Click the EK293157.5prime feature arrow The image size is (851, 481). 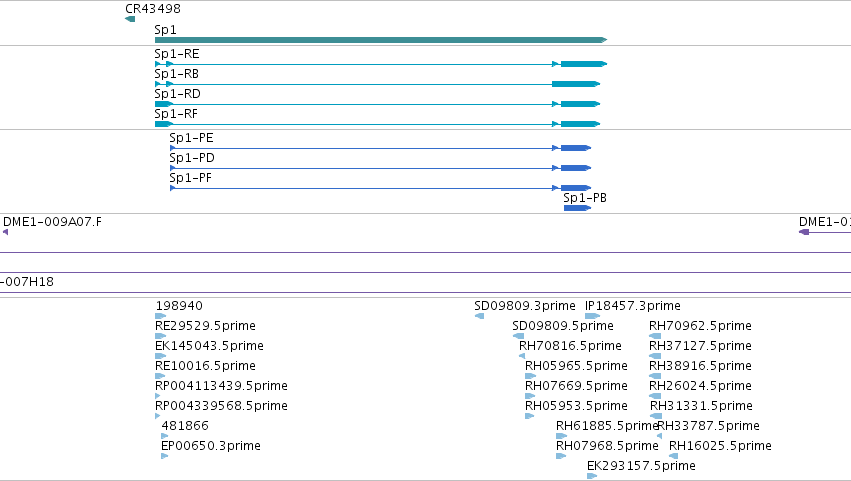point(592,476)
